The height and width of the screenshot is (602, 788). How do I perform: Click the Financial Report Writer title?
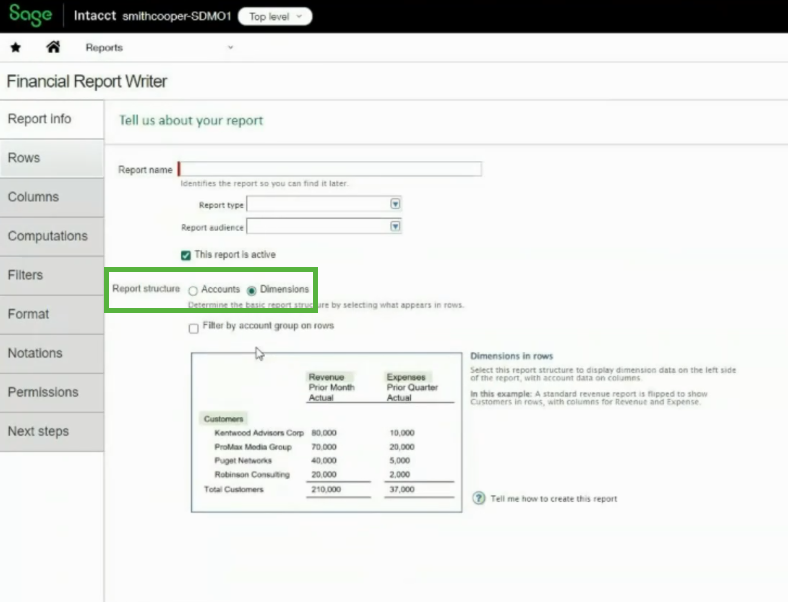pos(86,81)
